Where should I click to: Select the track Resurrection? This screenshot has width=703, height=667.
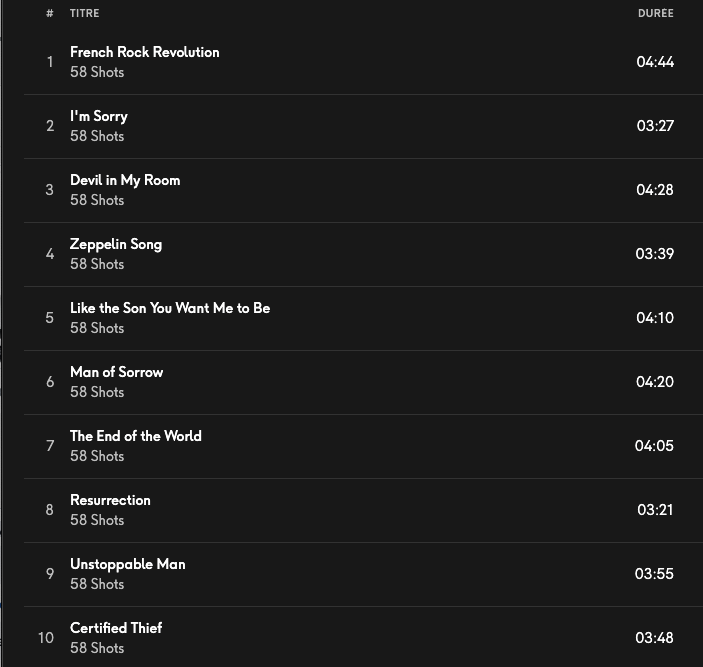pos(110,500)
